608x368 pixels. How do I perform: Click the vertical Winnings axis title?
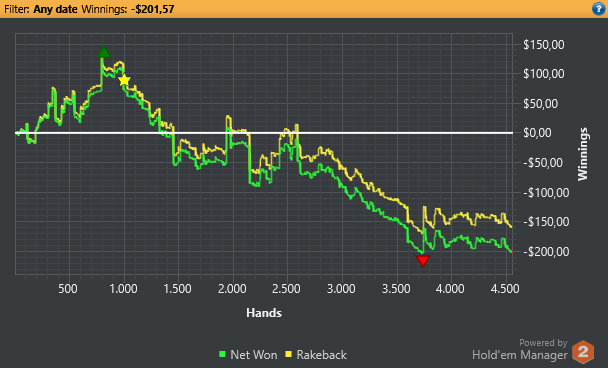click(x=582, y=154)
